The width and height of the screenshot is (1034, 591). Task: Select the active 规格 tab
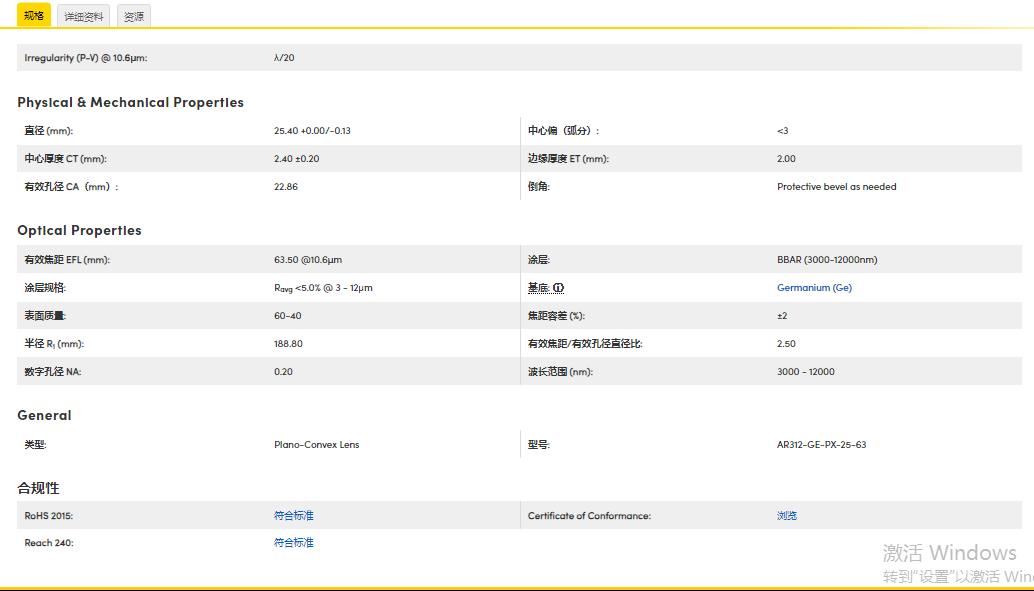click(x=34, y=15)
